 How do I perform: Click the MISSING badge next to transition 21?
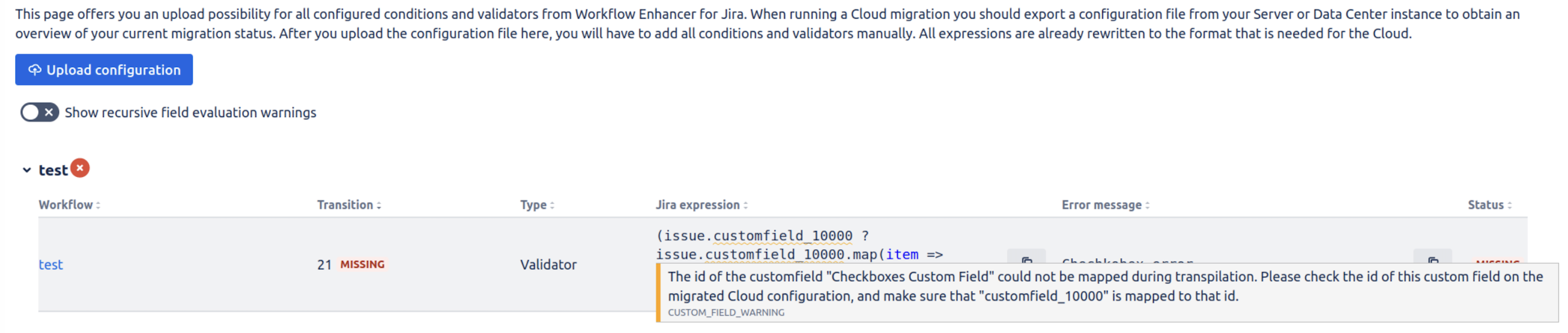click(362, 264)
